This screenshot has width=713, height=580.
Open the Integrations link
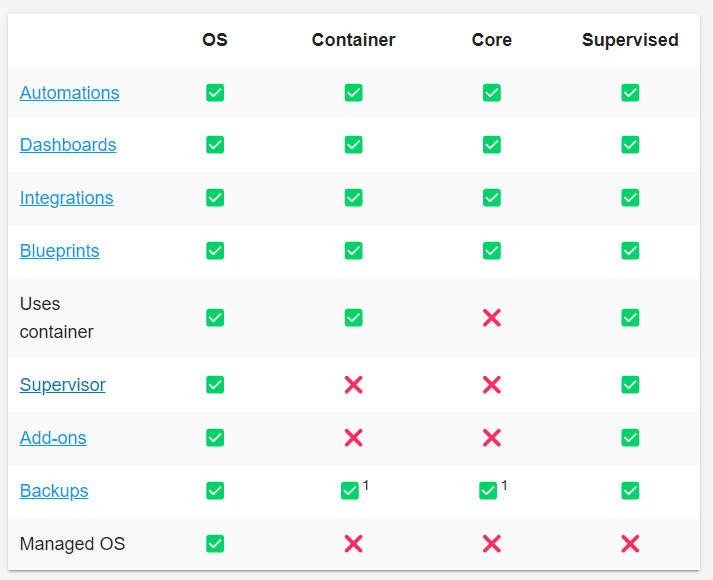[66, 198]
